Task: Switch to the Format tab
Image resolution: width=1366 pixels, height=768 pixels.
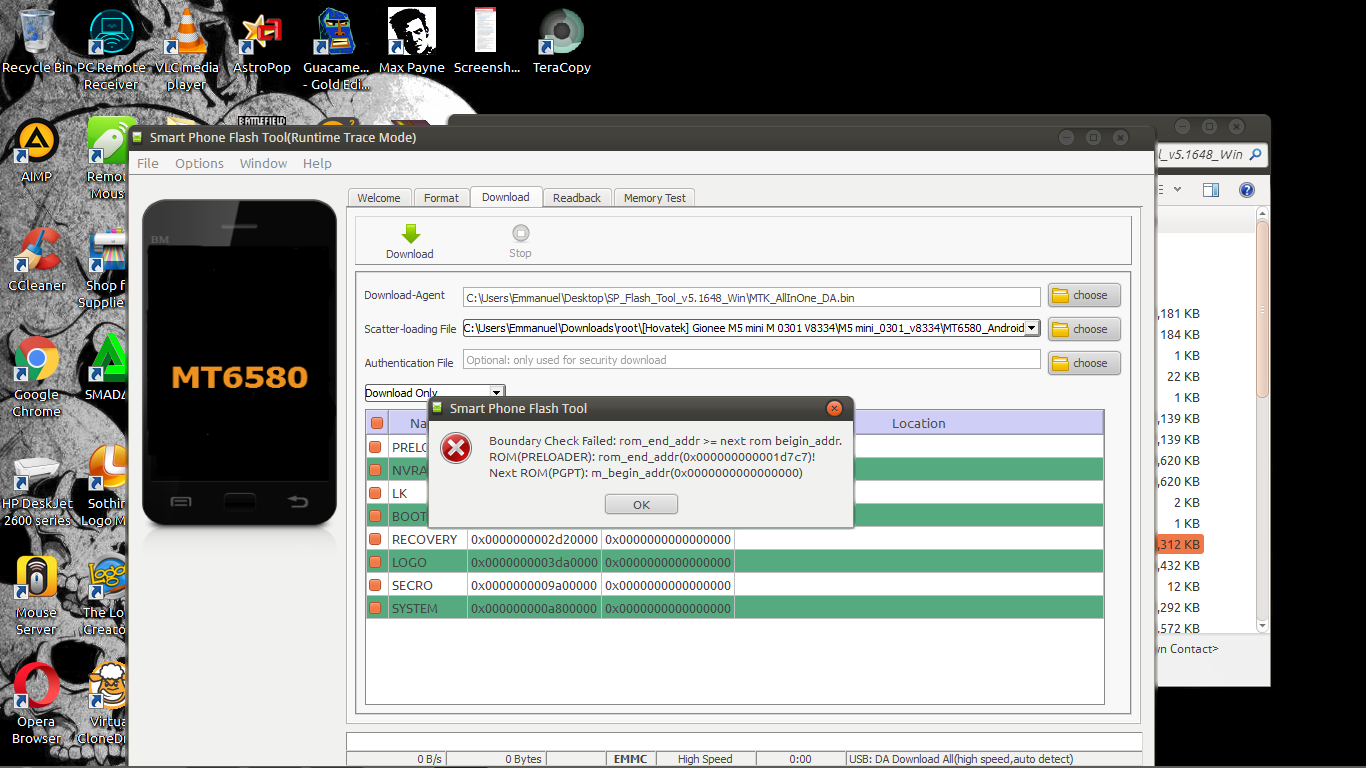Action: 441,198
